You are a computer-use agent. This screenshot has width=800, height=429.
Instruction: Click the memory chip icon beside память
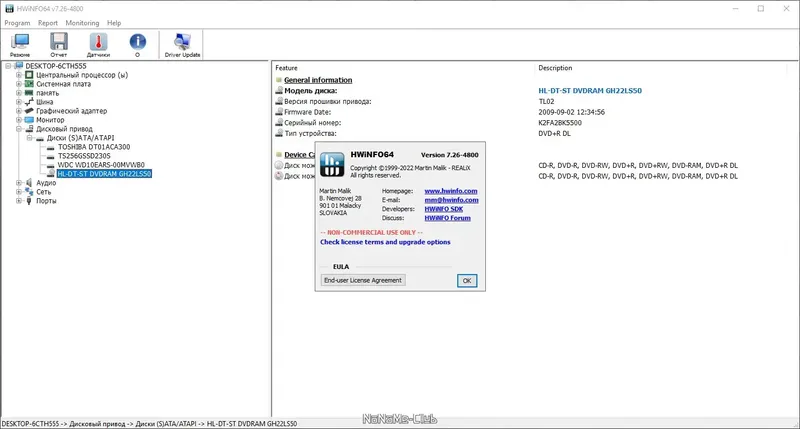(x=29, y=93)
